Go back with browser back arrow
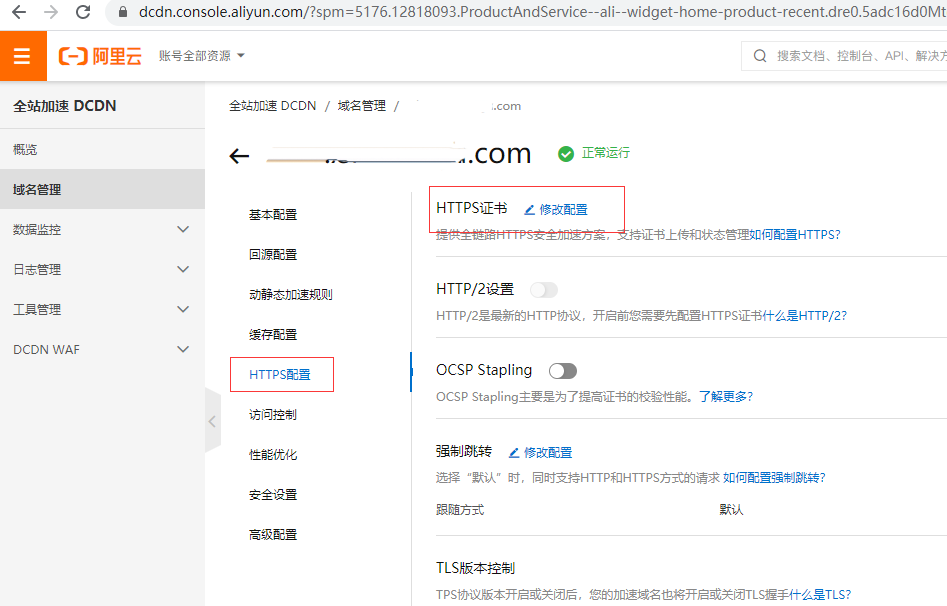 19,12
